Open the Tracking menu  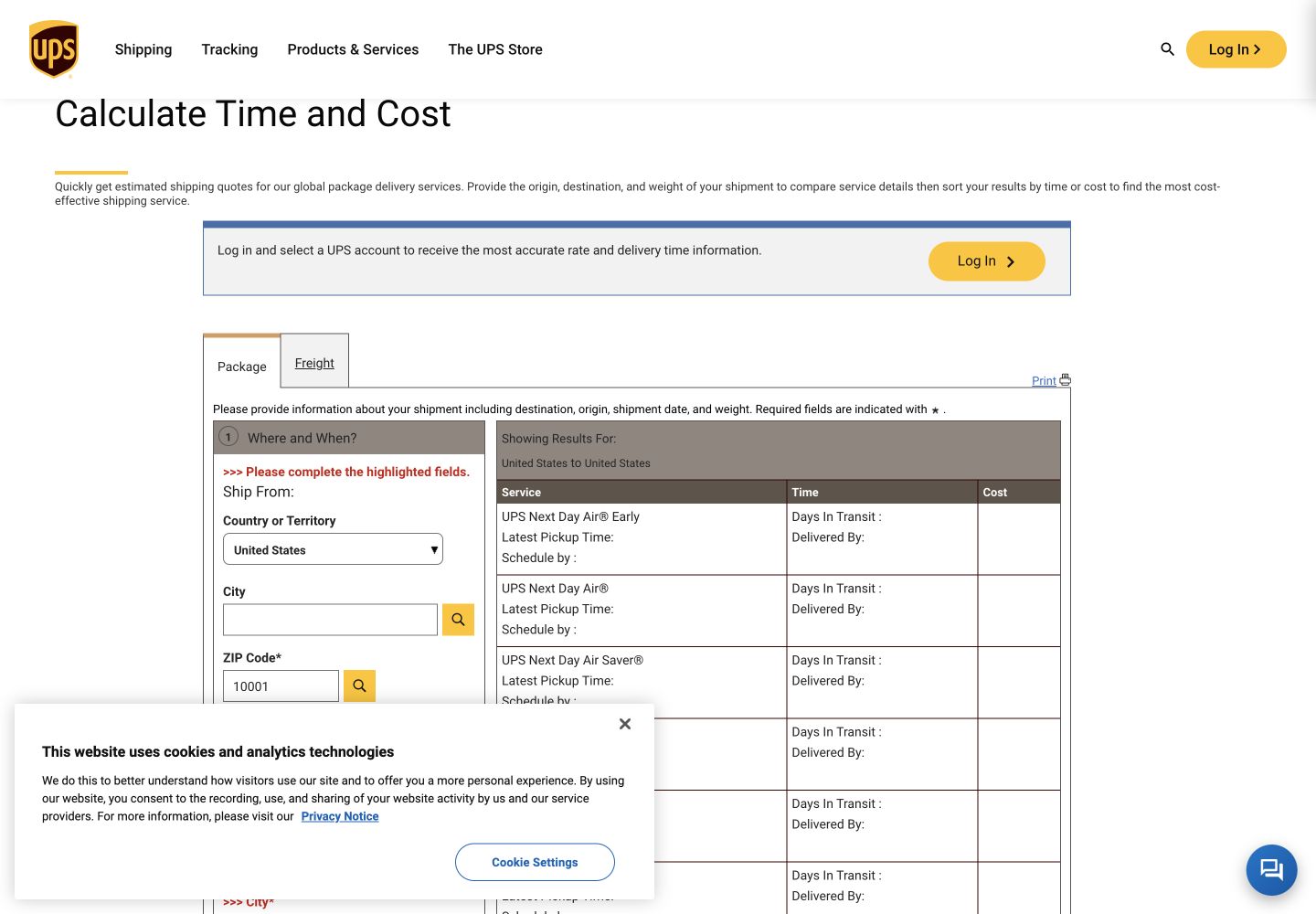(229, 49)
